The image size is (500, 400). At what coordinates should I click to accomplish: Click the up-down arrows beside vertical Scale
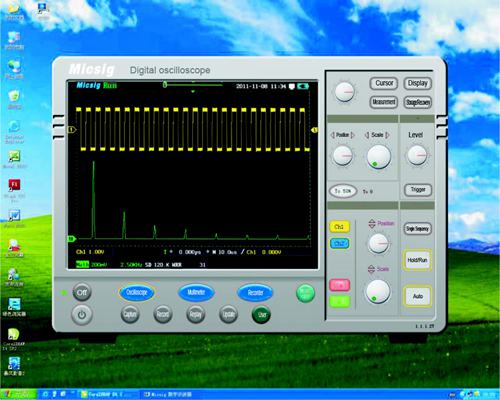click(x=371, y=269)
